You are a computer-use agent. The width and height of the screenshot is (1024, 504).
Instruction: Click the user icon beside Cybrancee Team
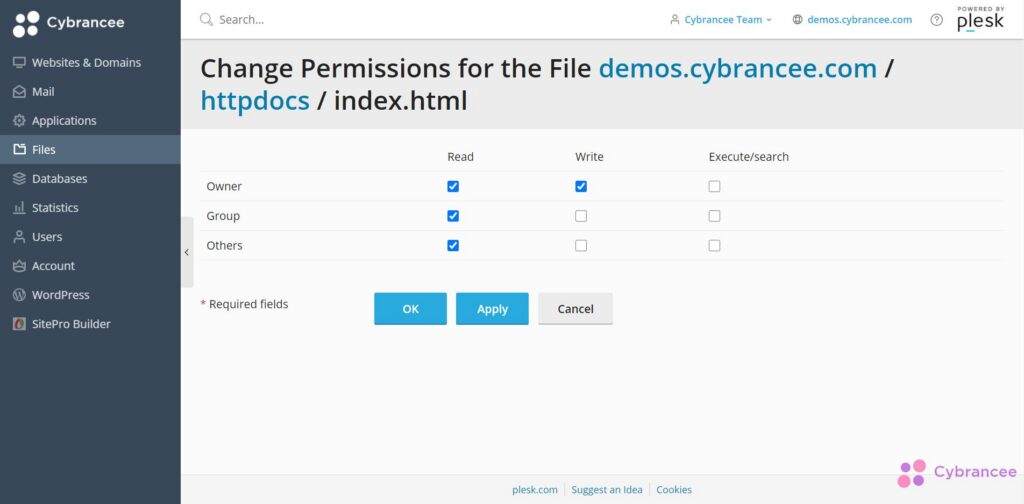[x=675, y=20]
